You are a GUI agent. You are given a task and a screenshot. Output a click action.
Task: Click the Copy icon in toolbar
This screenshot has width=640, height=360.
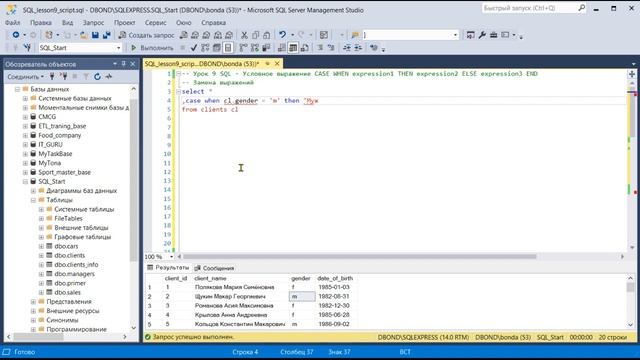click(256, 35)
